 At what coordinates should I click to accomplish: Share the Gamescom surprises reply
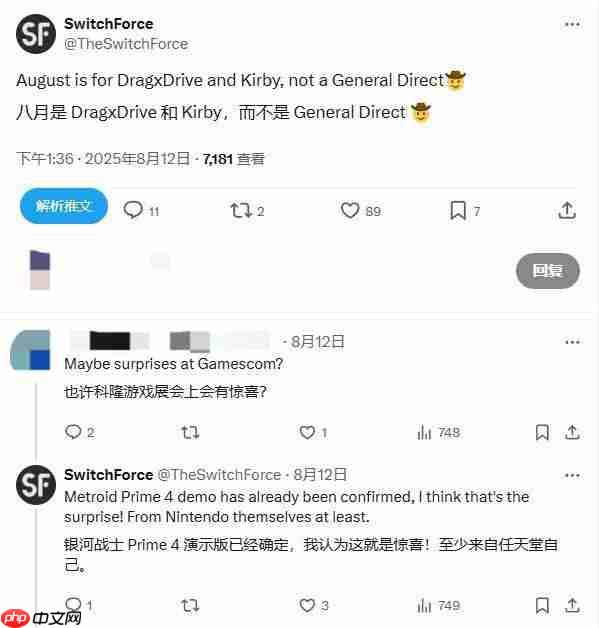[572, 433]
